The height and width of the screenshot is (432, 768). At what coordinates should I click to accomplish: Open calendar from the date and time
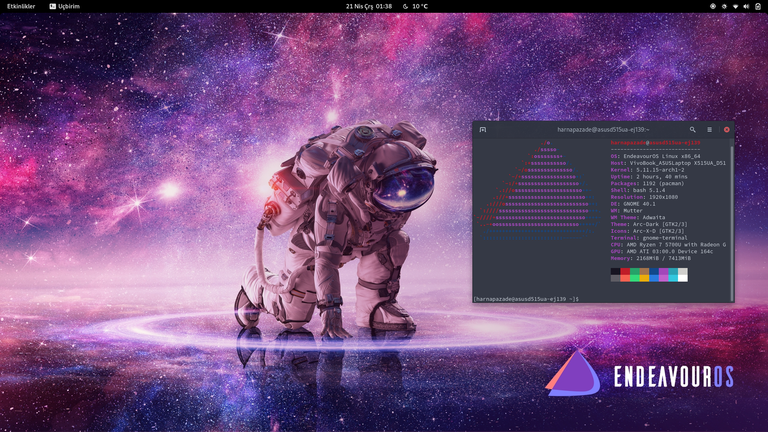pos(368,6)
